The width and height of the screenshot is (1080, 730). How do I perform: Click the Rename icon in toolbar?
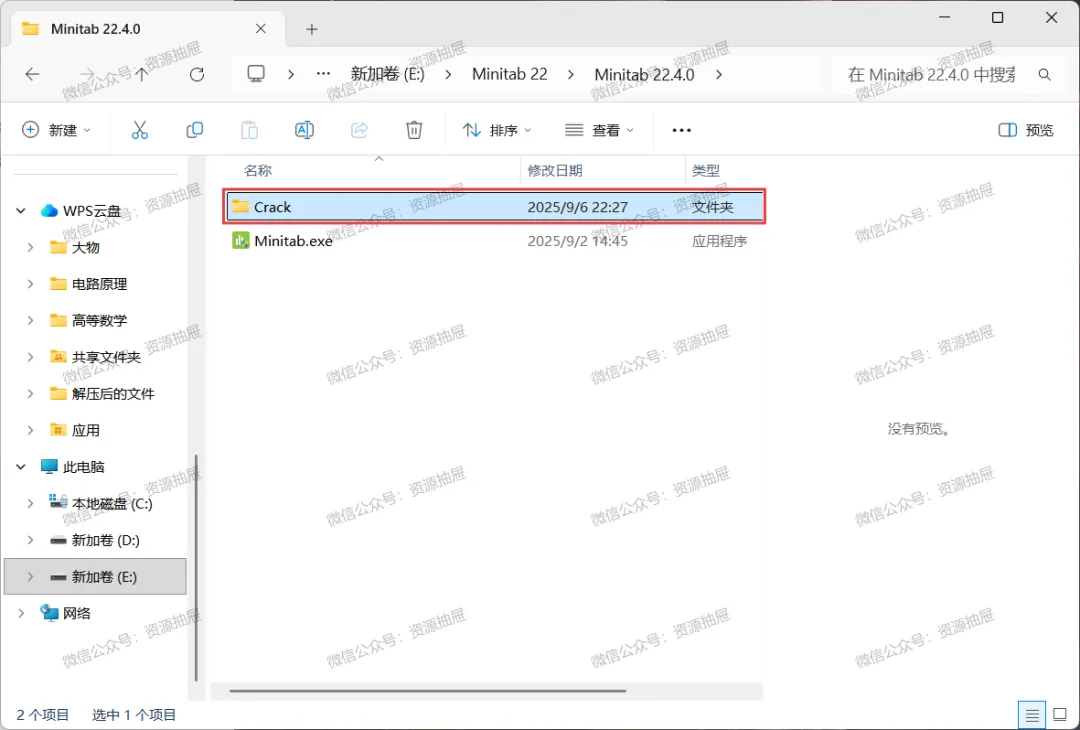(304, 130)
